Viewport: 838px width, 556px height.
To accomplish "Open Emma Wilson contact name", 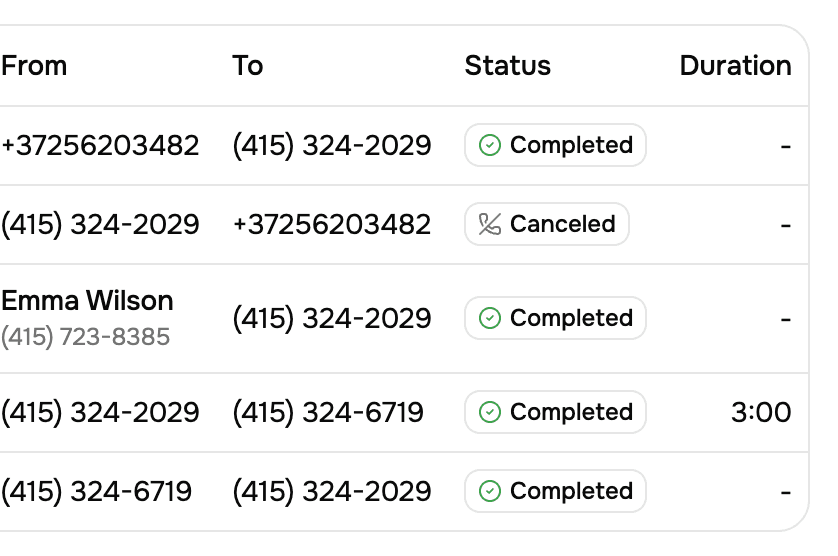I will click(87, 301).
